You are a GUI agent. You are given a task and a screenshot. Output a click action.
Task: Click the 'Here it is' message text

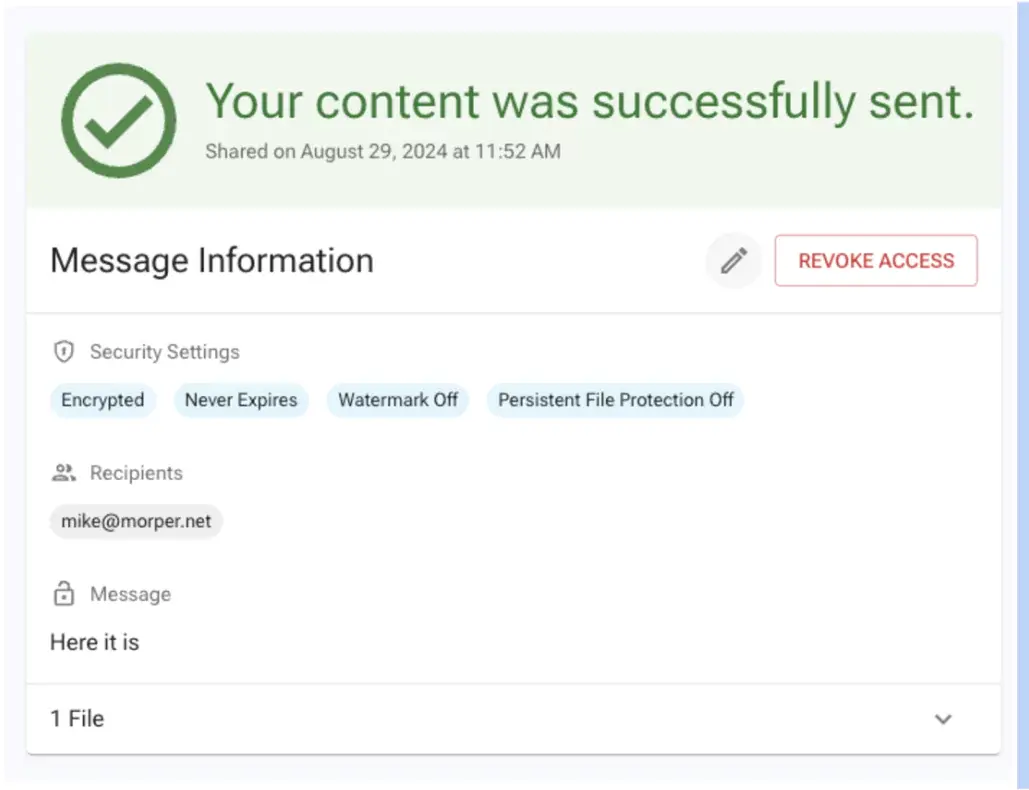coord(95,642)
